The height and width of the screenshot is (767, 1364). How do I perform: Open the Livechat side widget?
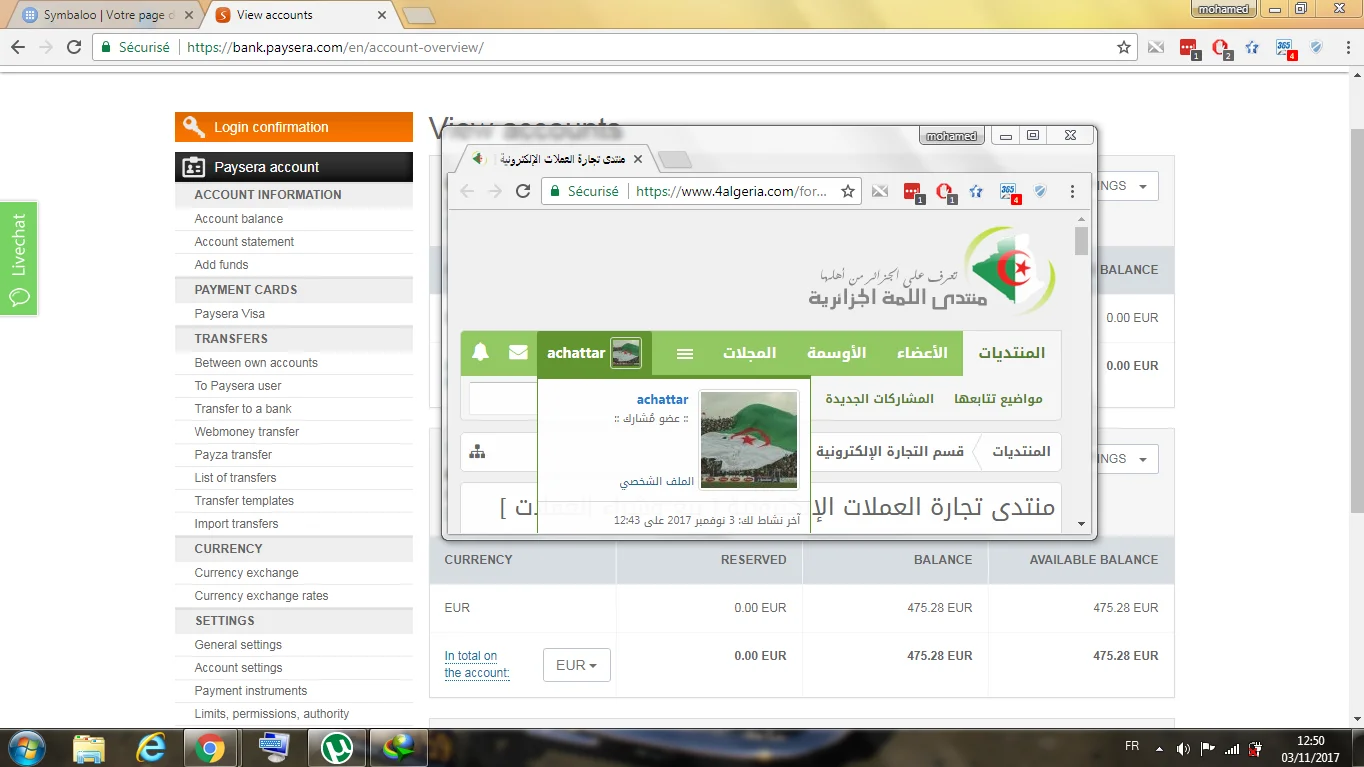[x=18, y=259]
